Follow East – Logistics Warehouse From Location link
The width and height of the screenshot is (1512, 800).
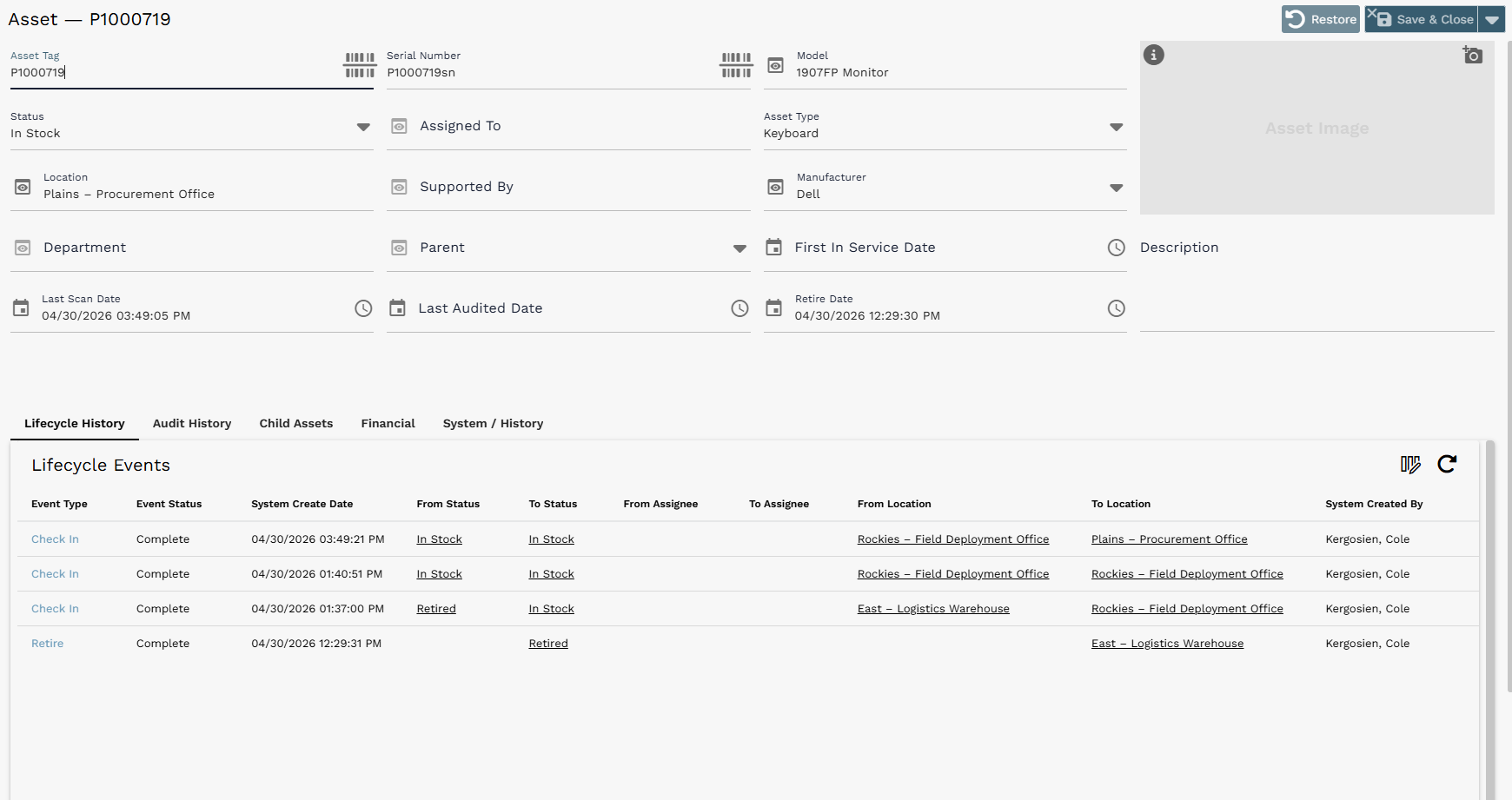click(933, 609)
